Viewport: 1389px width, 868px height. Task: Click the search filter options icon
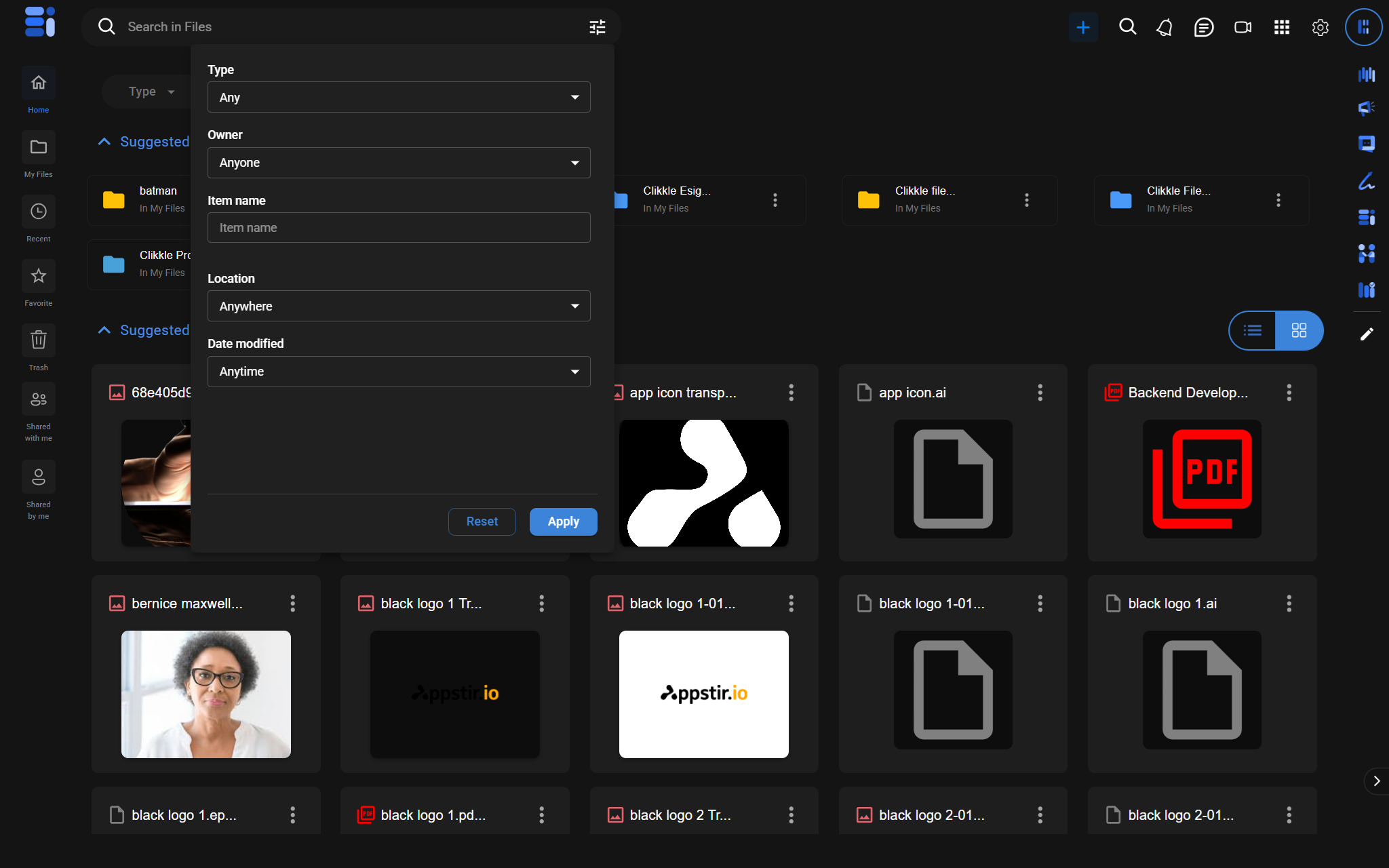(597, 27)
